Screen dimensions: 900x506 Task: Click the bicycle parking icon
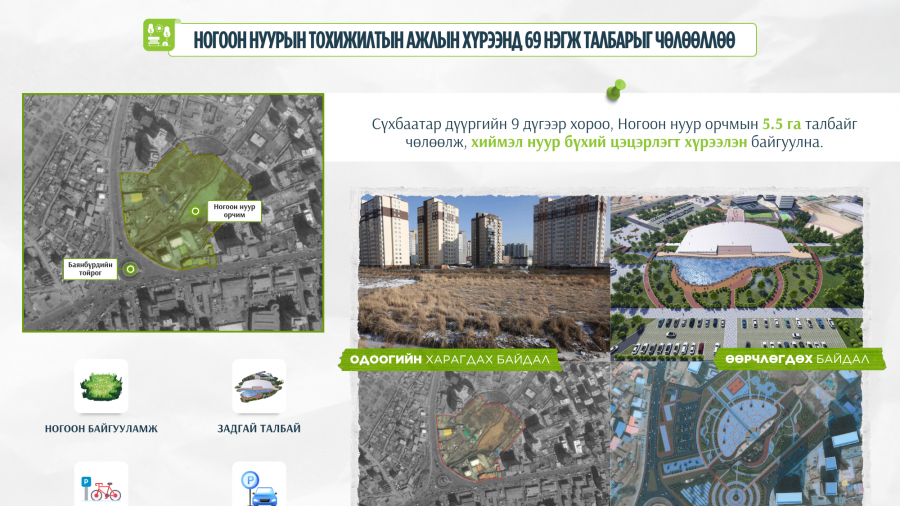coord(101,487)
